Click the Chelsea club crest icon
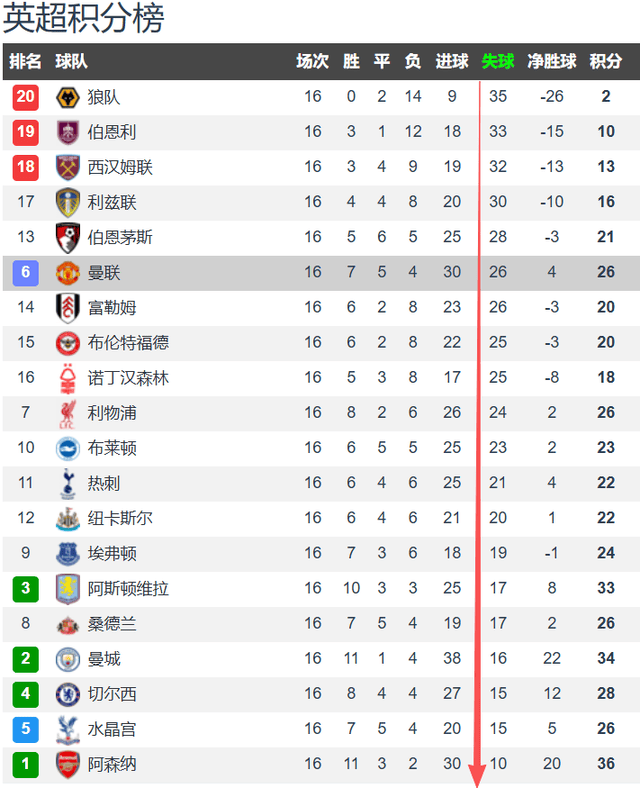Image resolution: width=640 pixels, height=788 pixels. pos(68,693)
